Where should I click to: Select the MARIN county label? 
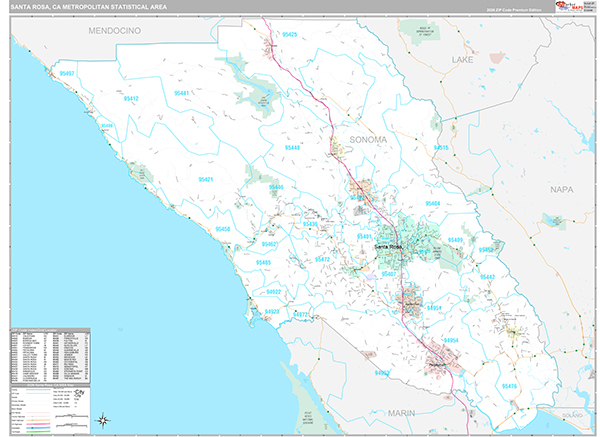(x=403, y=411)
